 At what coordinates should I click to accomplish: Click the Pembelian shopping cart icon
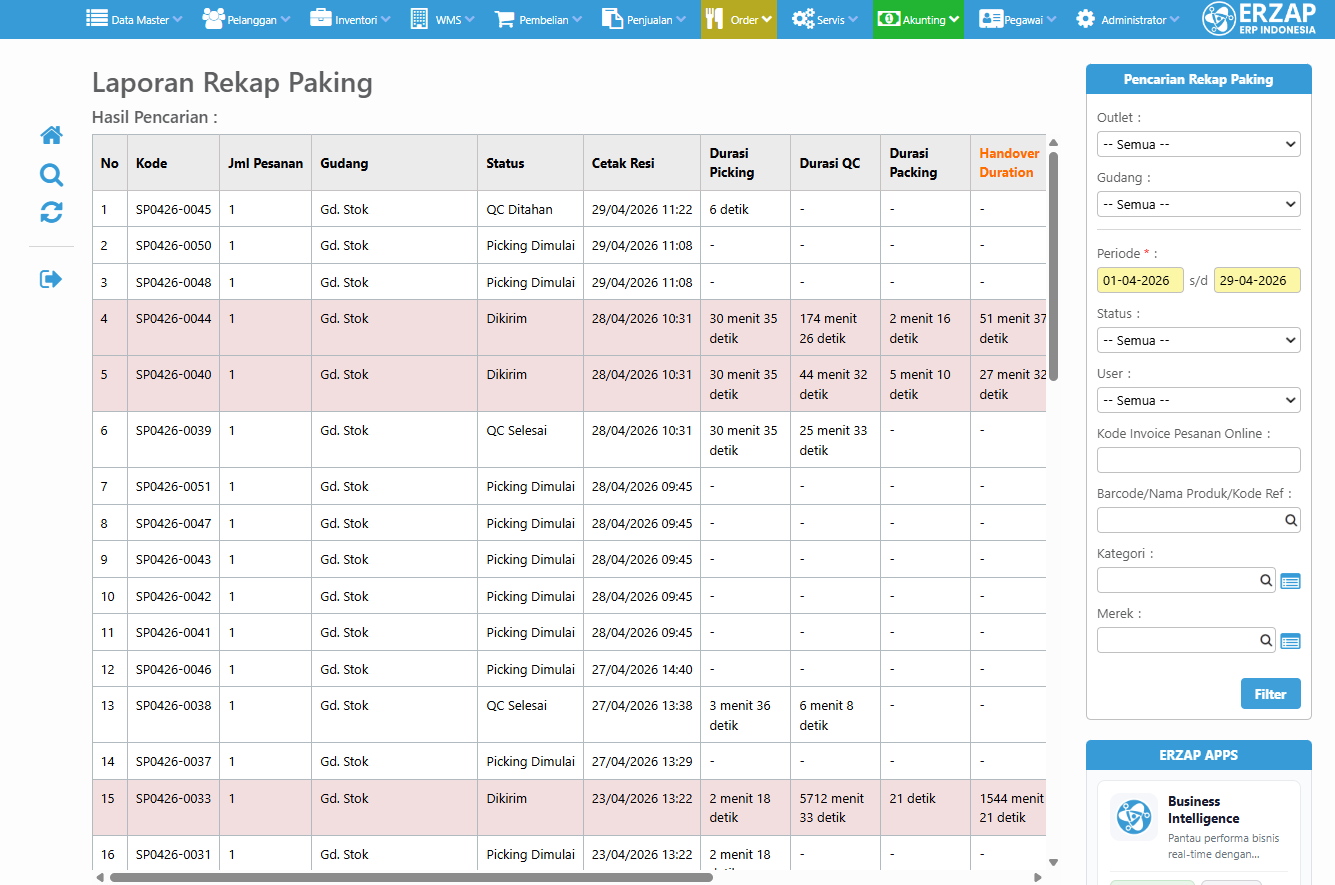[x=505, y=18]
